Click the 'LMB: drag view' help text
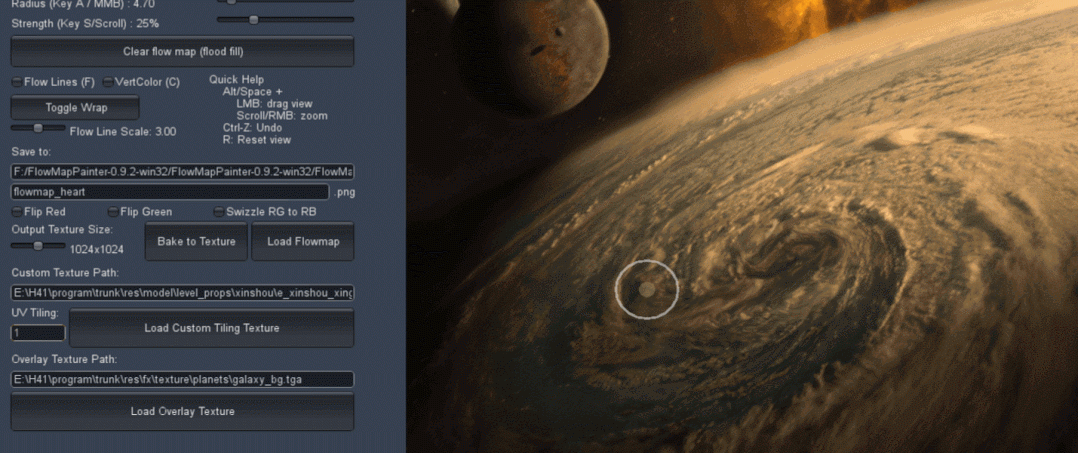 click(274, 104)
